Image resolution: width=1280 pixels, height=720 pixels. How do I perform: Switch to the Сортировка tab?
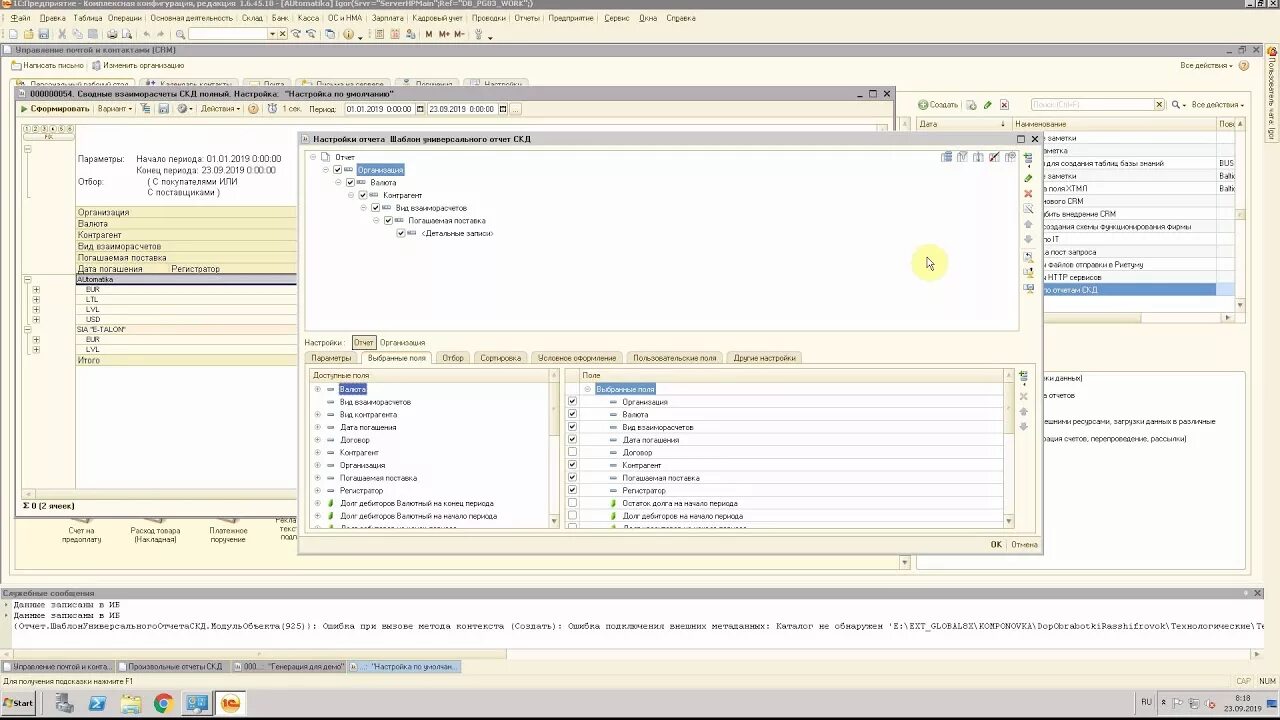[x=500, y=358]
